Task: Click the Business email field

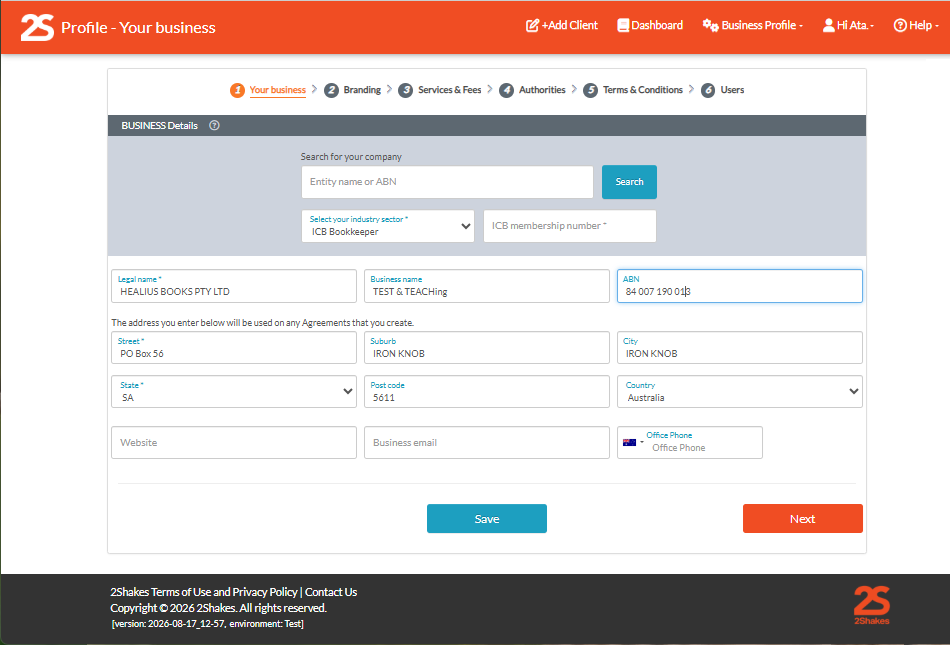Action: pyautogui.click(x=487, y=443)
